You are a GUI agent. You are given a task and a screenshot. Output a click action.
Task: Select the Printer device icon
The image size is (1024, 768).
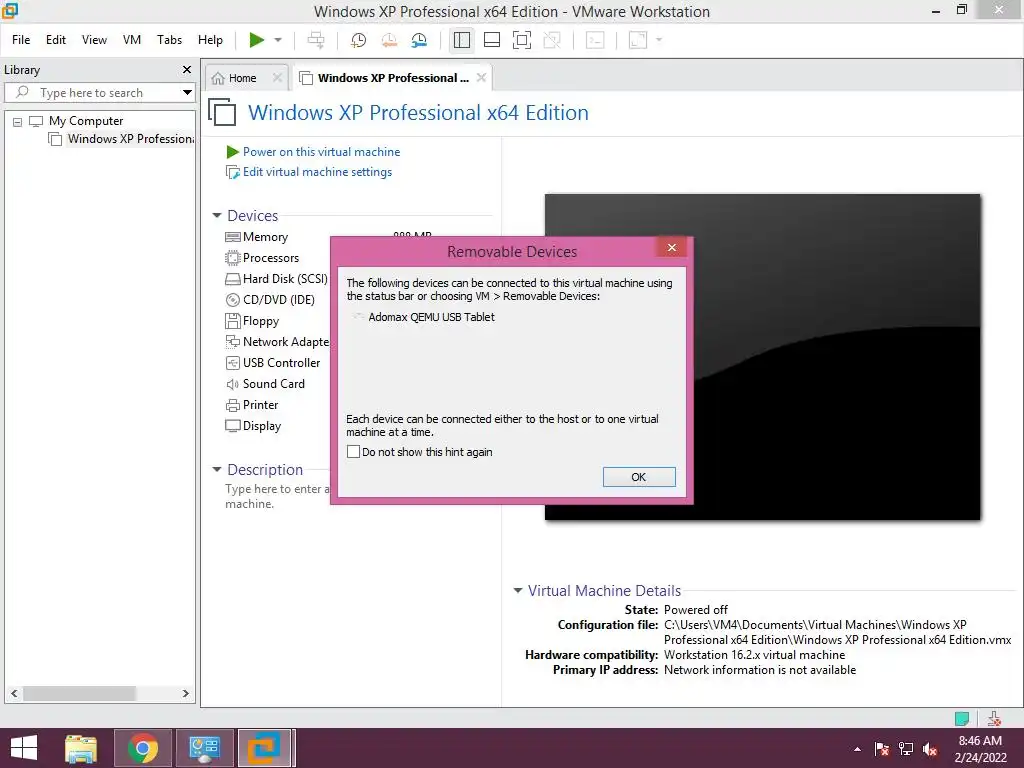[232, 405]
